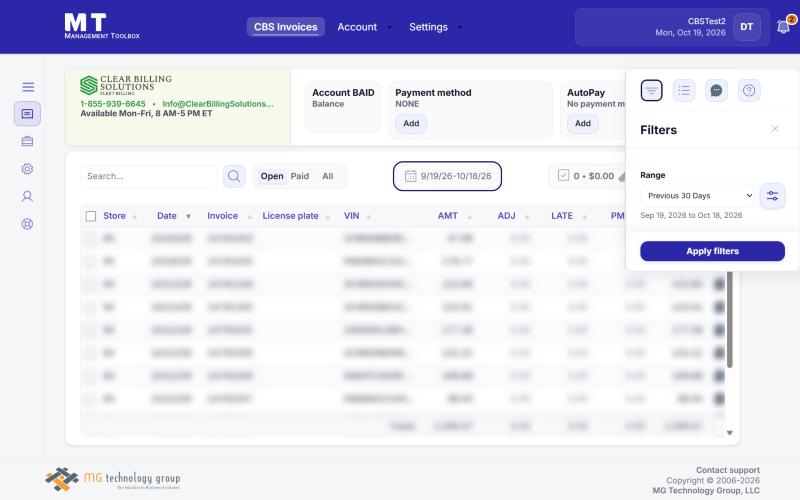Viewport: 800px width, 500px height.
Task: Sort by the License plate column
Action: click(x=290, y=216)
